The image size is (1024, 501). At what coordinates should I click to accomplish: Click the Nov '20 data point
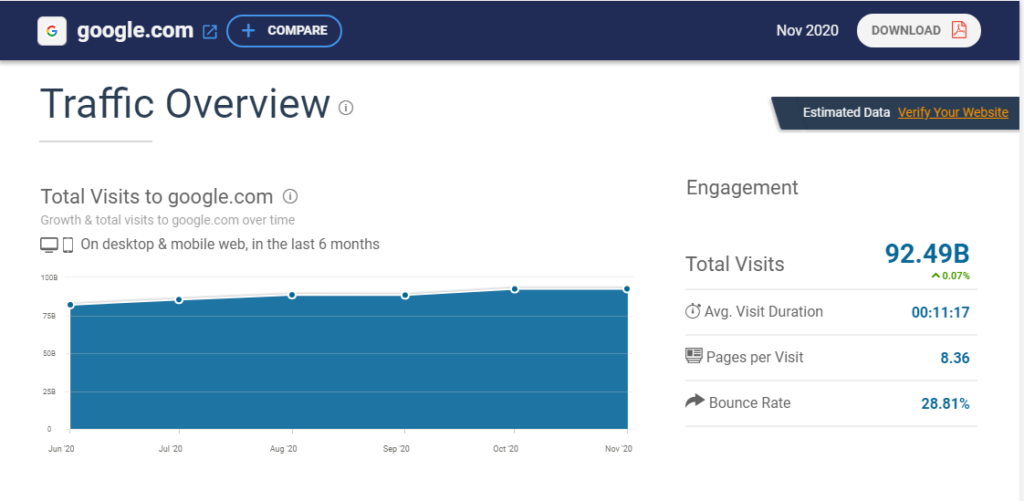point(627,289)
